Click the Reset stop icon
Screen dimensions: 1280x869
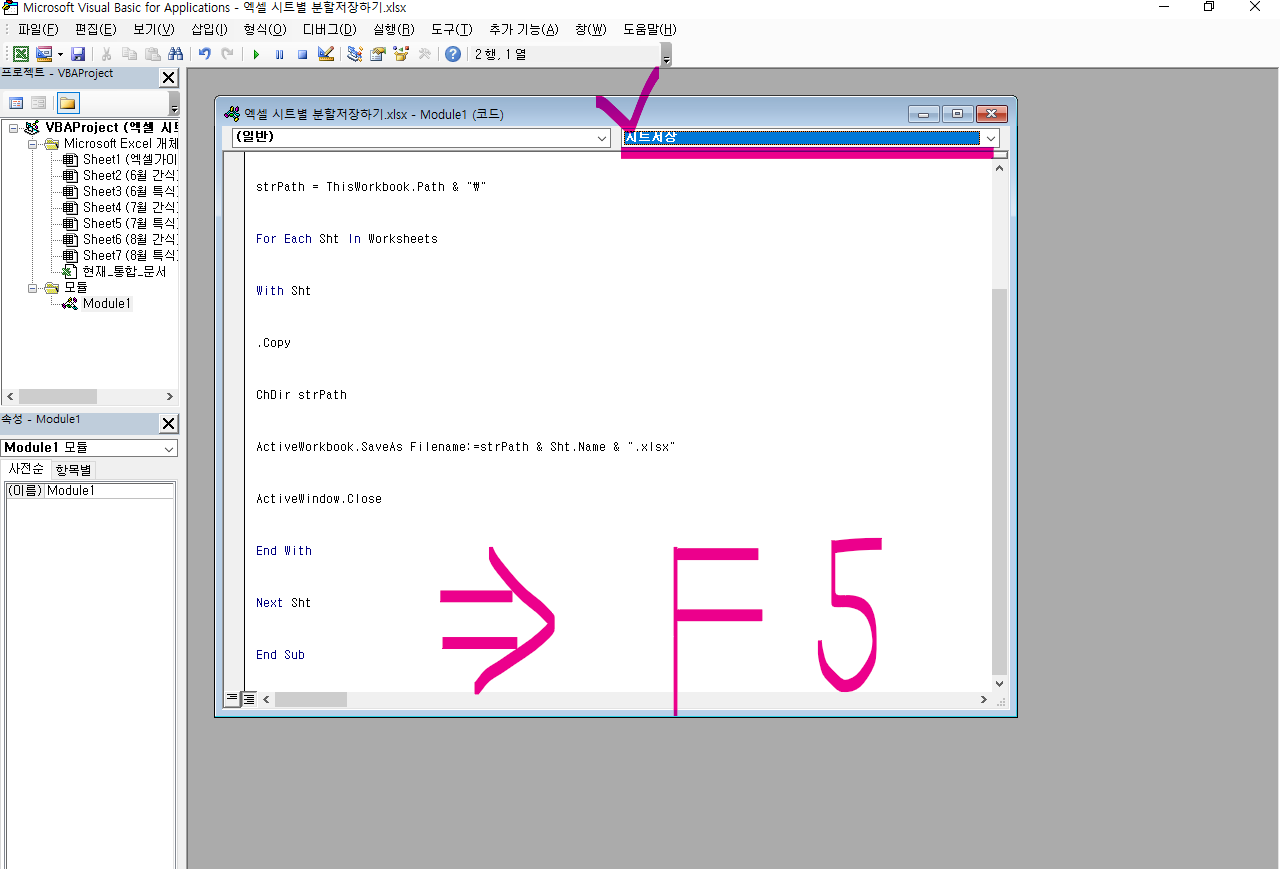(x=302, y=54)
